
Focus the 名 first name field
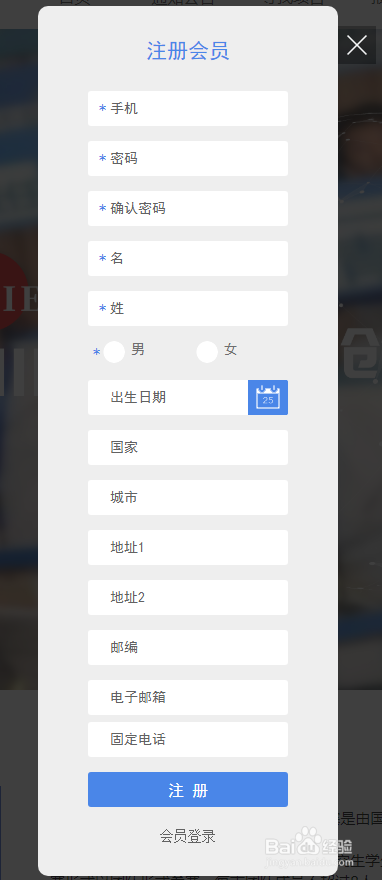[188, 258]
